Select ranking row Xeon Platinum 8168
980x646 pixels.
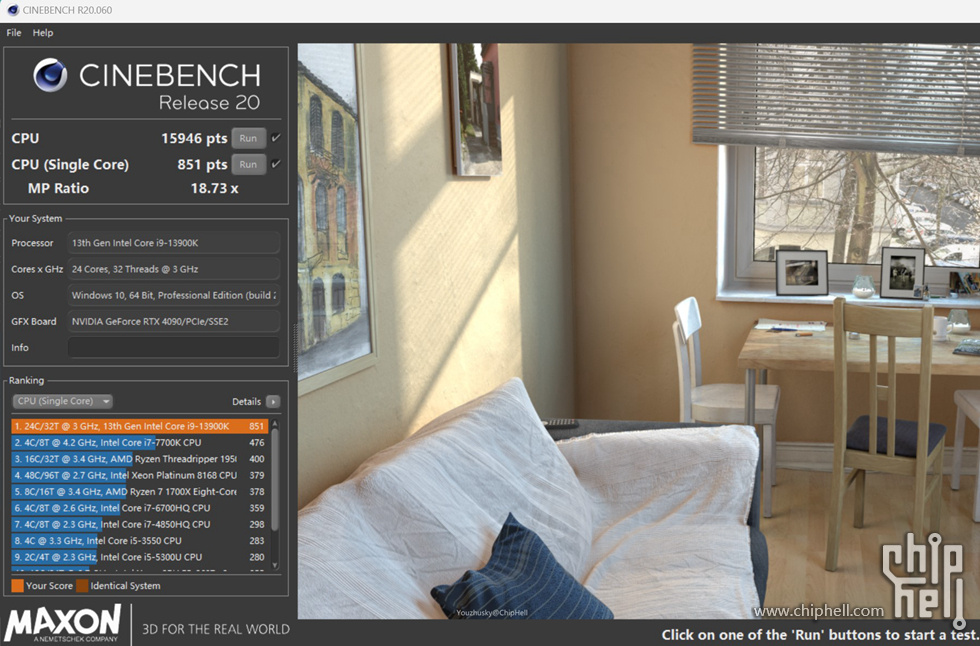139,475
